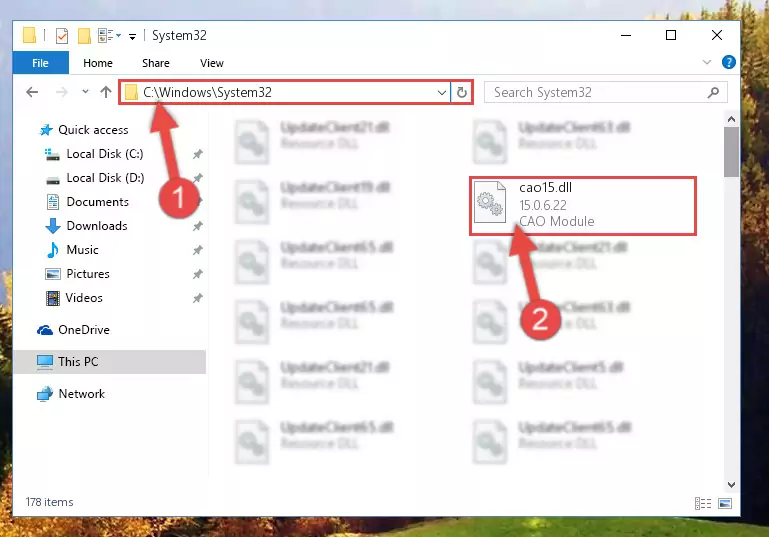Click the pin icon beside Videos

(x=198, y=298)
